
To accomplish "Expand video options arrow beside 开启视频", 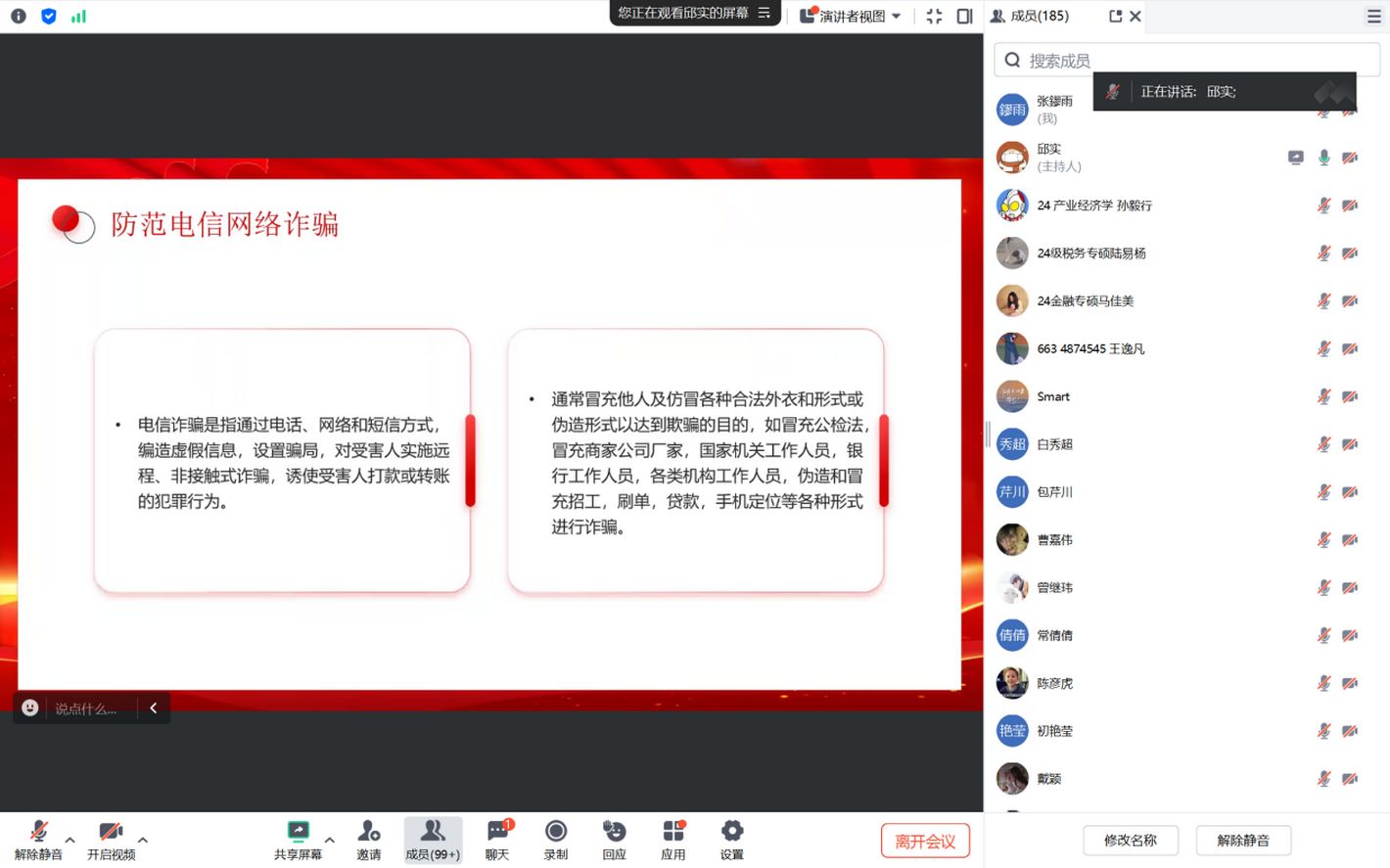I will click(x=143, y=840).
